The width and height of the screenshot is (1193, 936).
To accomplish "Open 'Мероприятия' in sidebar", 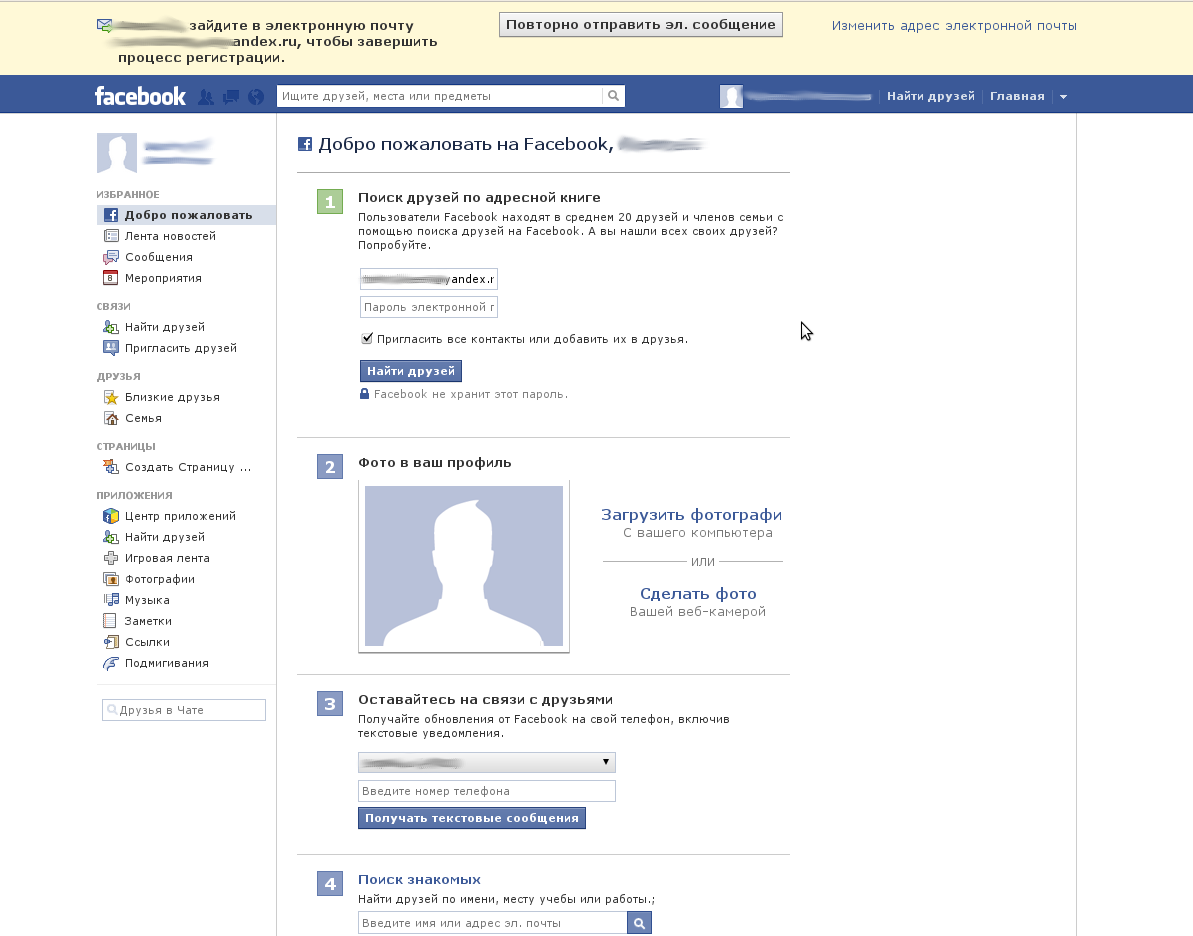I will pyautogui.click(x=164, y=278).
